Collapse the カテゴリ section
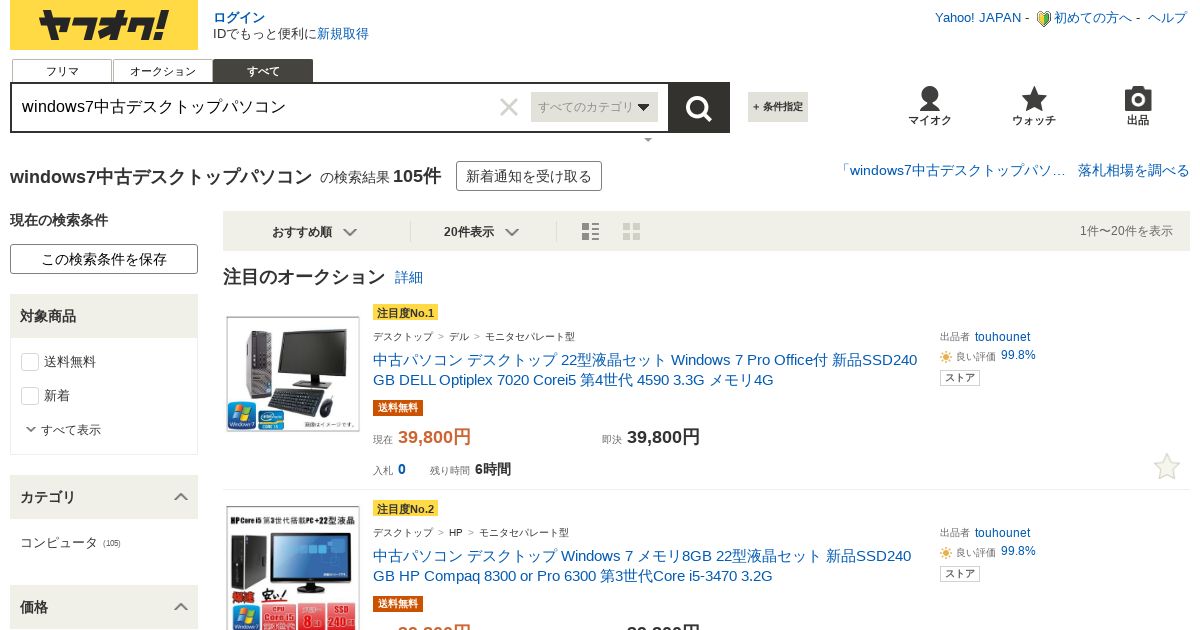 point(181,497)
